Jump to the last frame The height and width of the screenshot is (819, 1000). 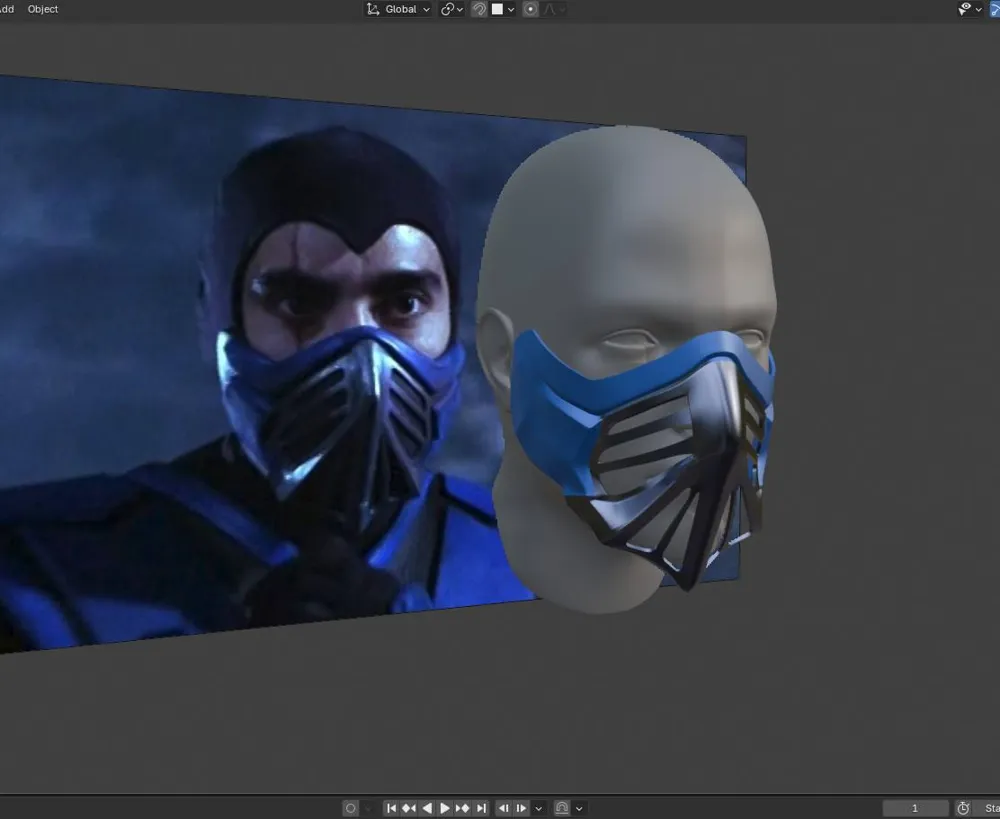(x=481, y=808)
